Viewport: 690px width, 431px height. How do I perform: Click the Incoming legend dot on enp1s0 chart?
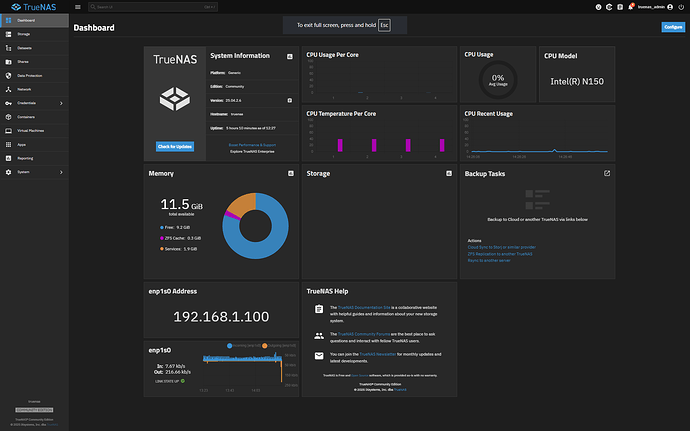[x=229, y=346]
